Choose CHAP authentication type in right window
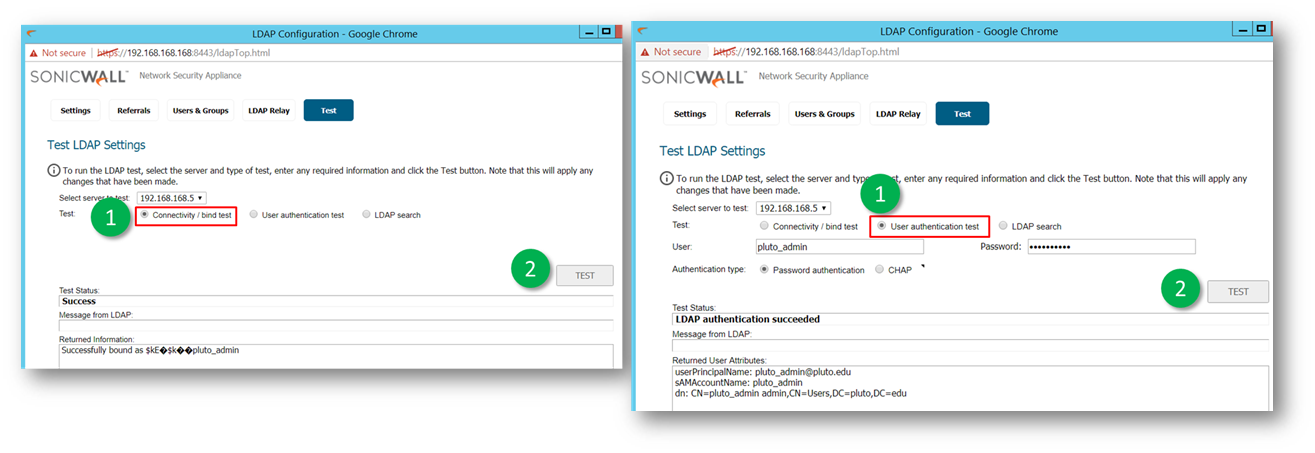This screenshot has height=453, width=1315. pos(880,270)
